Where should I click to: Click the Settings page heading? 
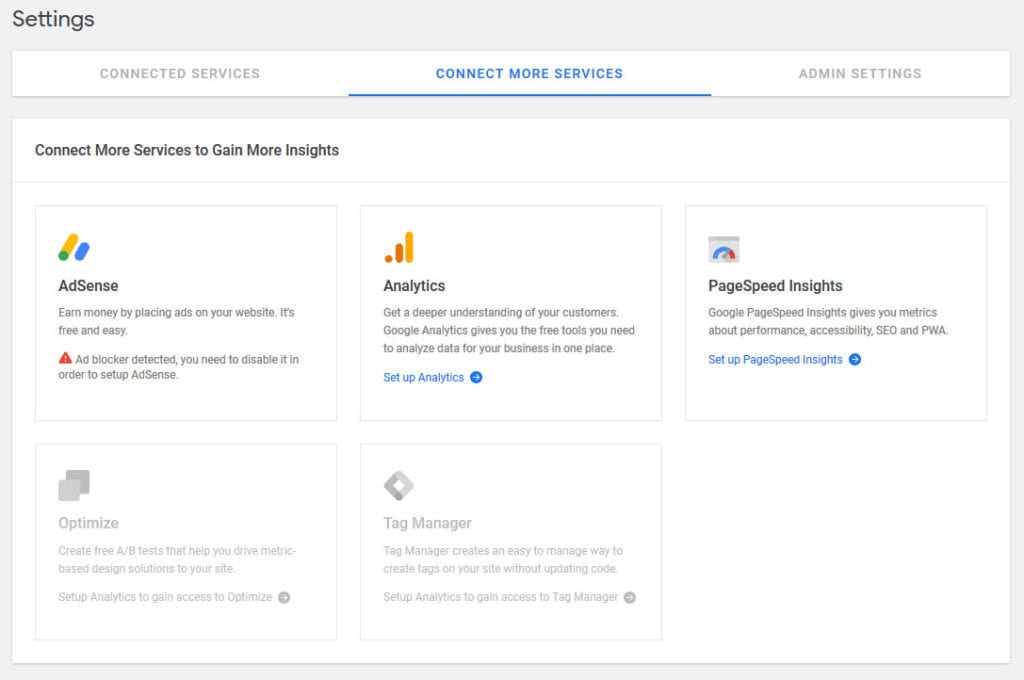(53, 19)
